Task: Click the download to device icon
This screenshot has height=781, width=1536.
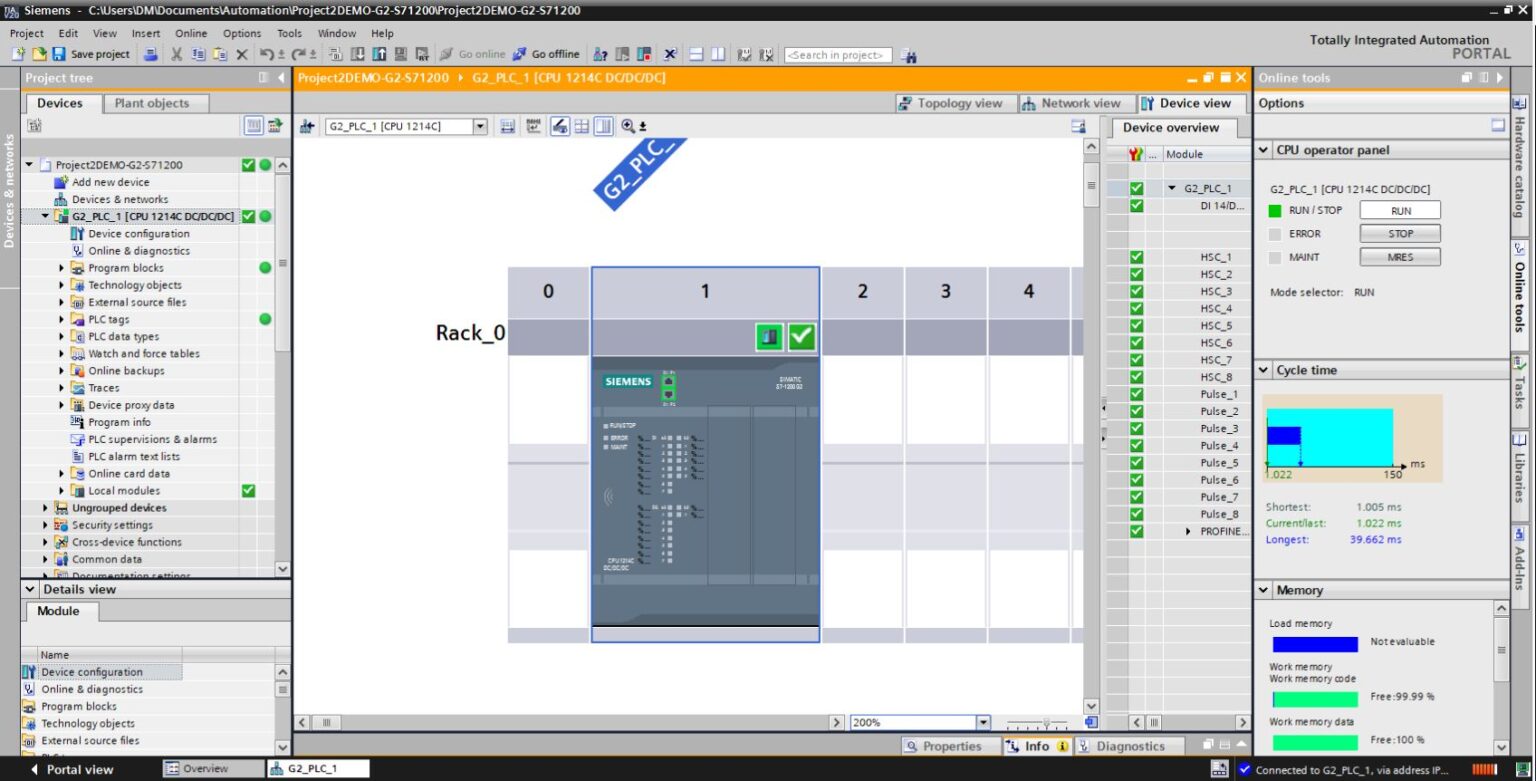Action: [x=358, y=54]
